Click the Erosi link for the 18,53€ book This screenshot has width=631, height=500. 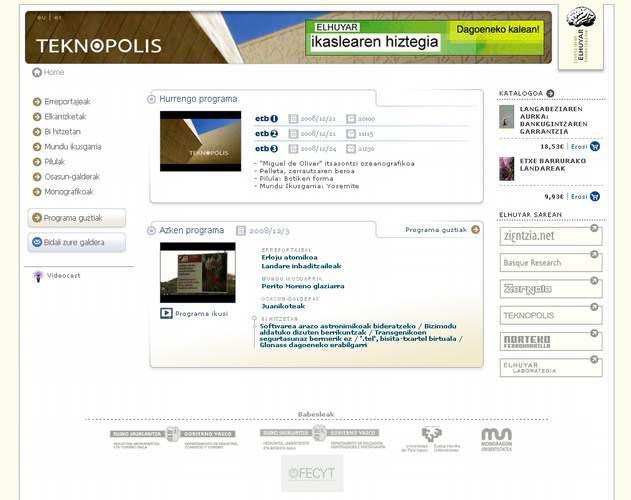coord(579,147)
